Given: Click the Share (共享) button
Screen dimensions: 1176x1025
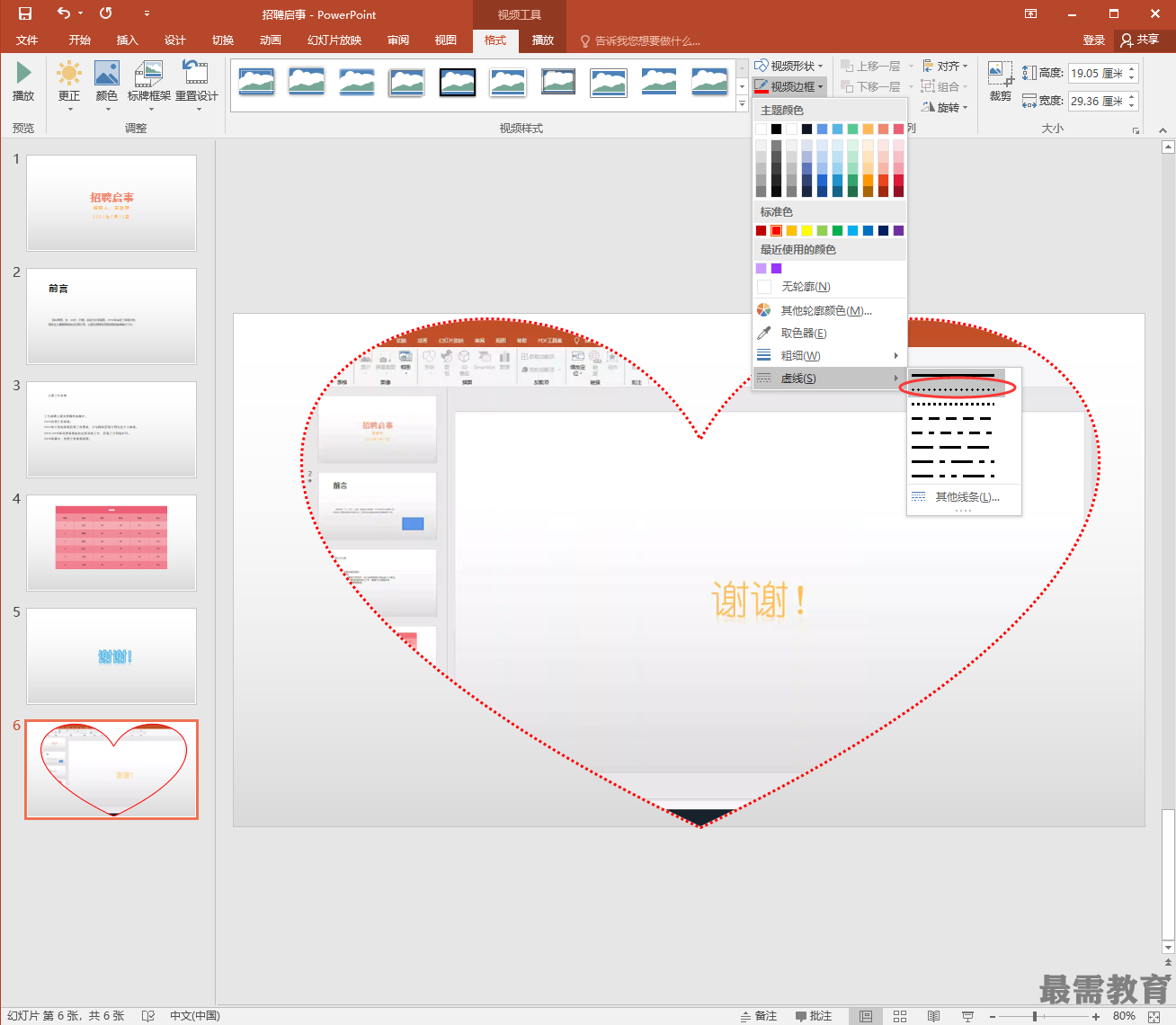Looking at the screenshot, I should pos(1140,40).
